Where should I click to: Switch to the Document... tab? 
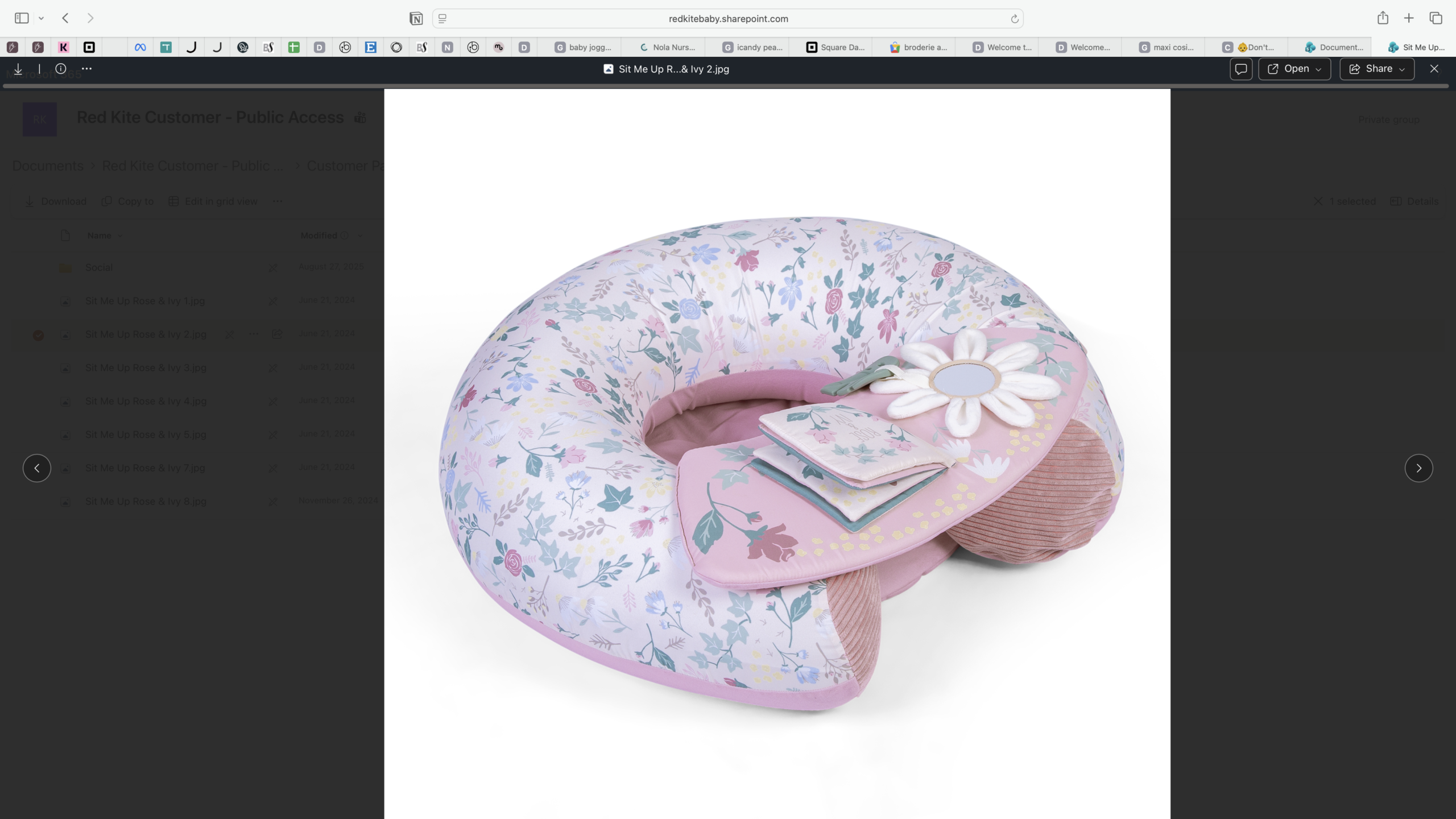(1331, 47)
